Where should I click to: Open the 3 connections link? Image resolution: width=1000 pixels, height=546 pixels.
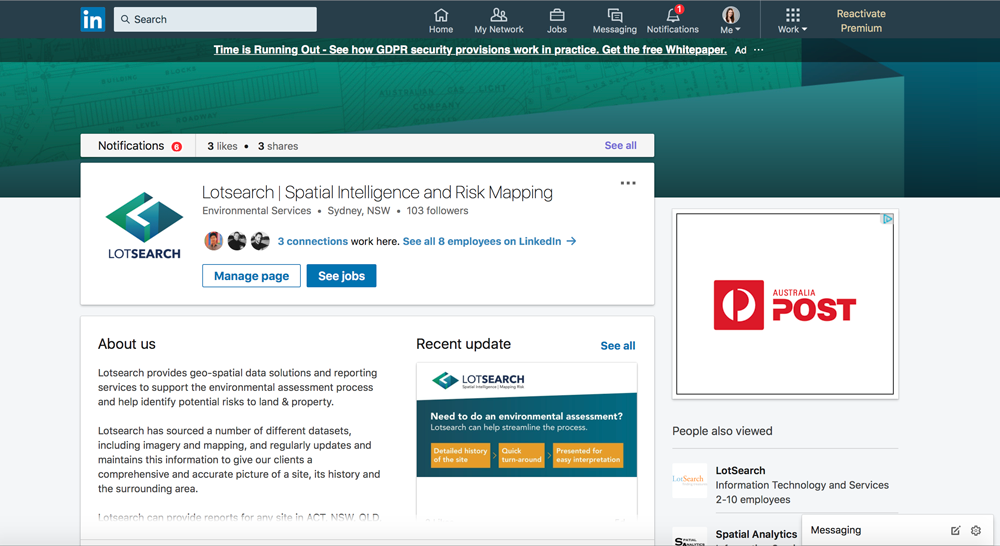coord(312,241)
